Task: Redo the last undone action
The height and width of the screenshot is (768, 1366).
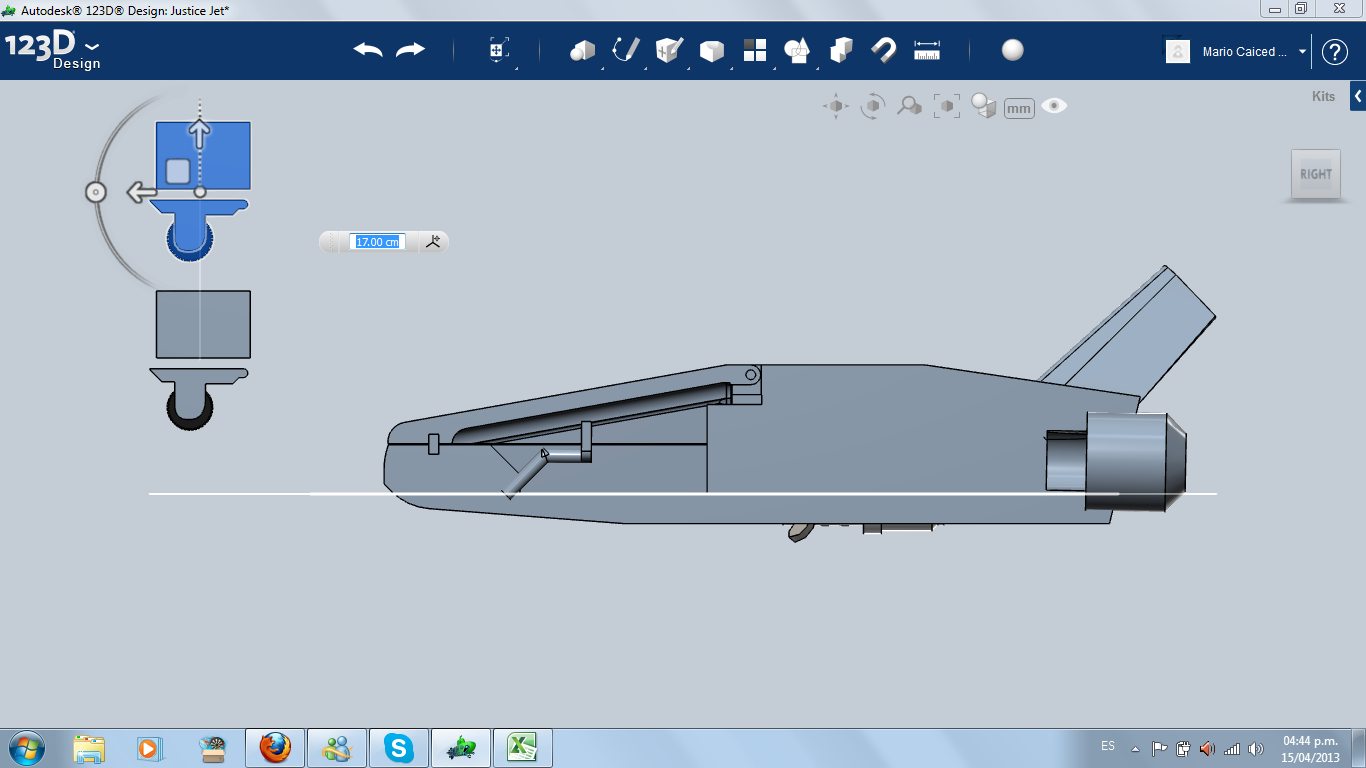Action: [x=410, y=50]
